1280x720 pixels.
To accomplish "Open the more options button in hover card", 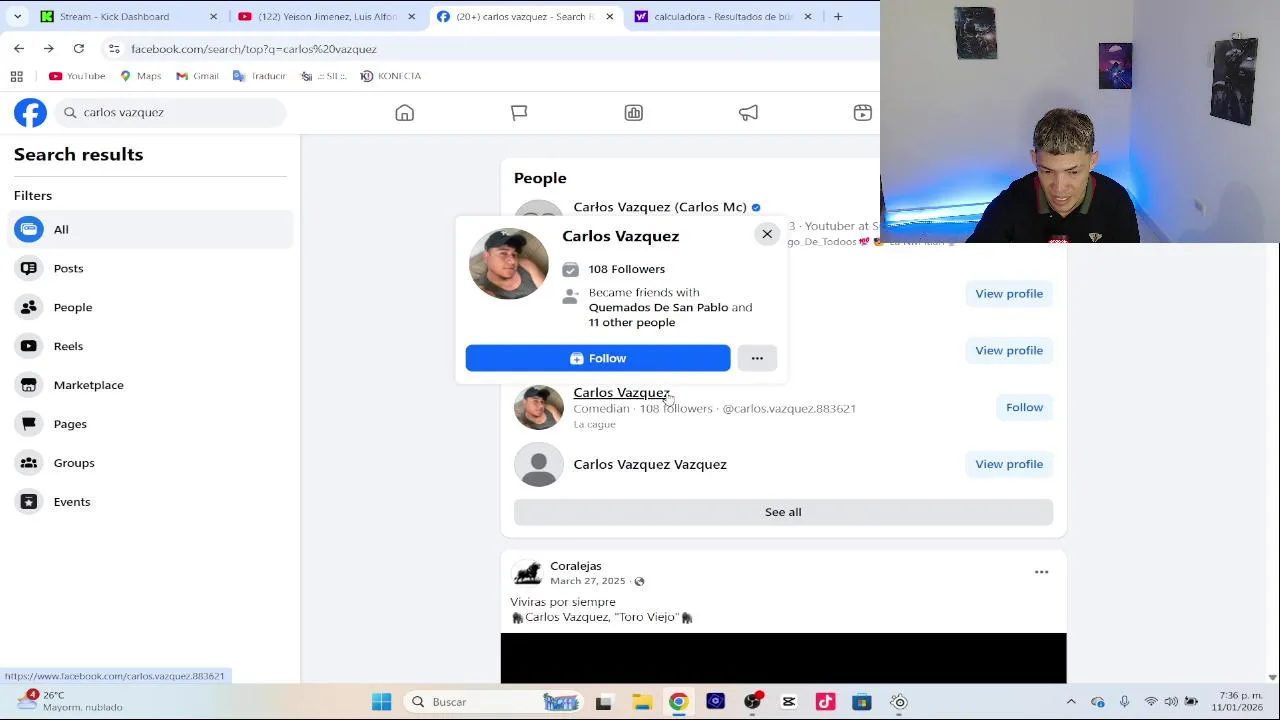I will 757,358.
